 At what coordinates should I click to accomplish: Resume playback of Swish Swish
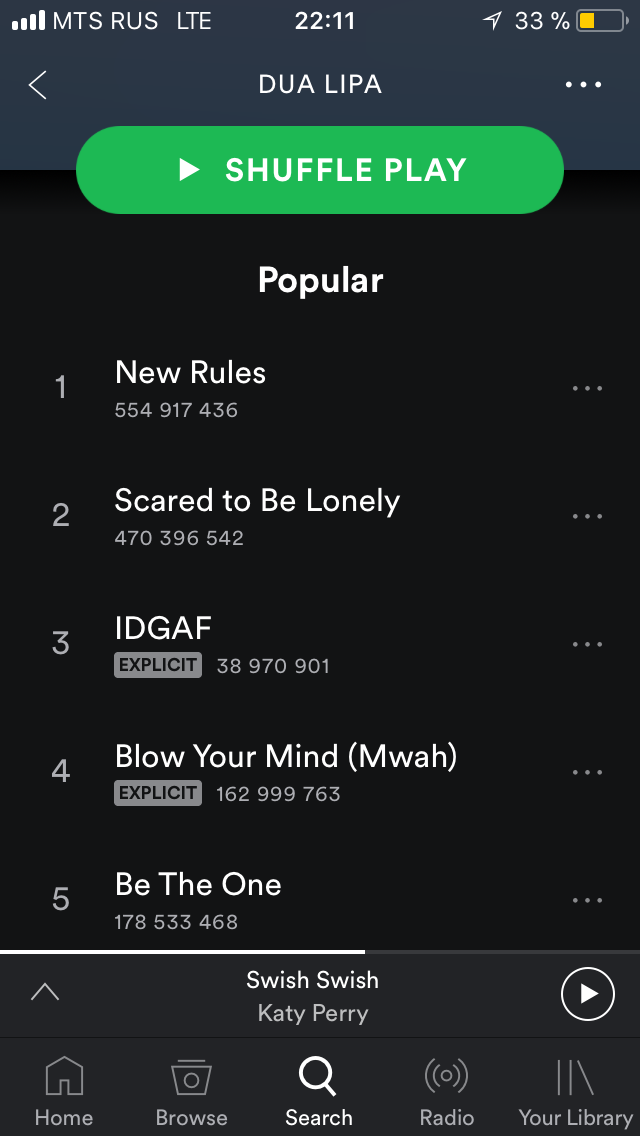point(587,993)
